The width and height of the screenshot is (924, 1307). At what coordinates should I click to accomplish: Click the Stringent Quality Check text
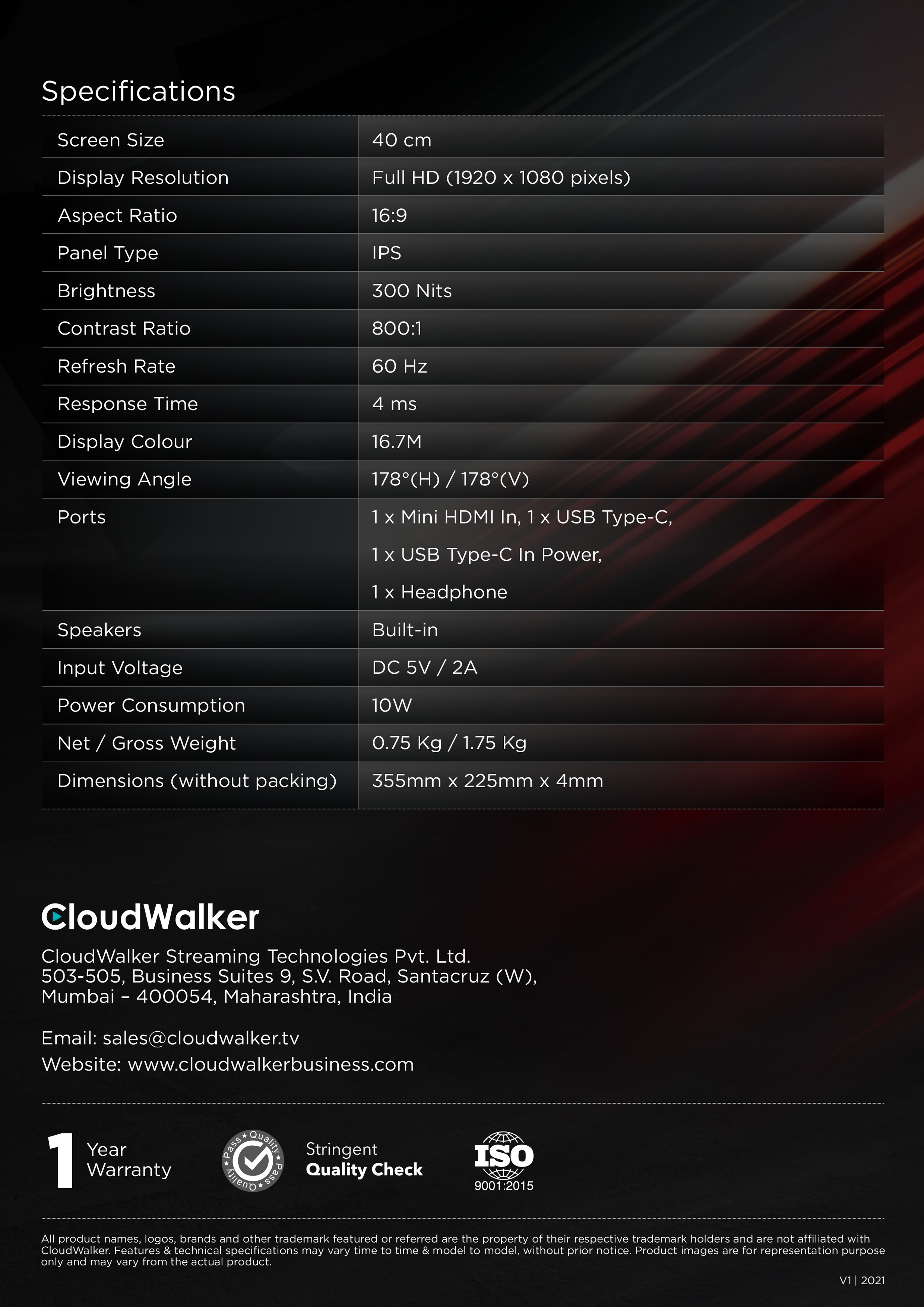click(x=364, y=1159)
